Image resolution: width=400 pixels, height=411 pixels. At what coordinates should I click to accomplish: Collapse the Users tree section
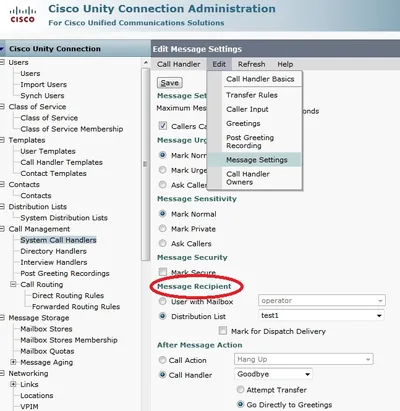(2, 62)
